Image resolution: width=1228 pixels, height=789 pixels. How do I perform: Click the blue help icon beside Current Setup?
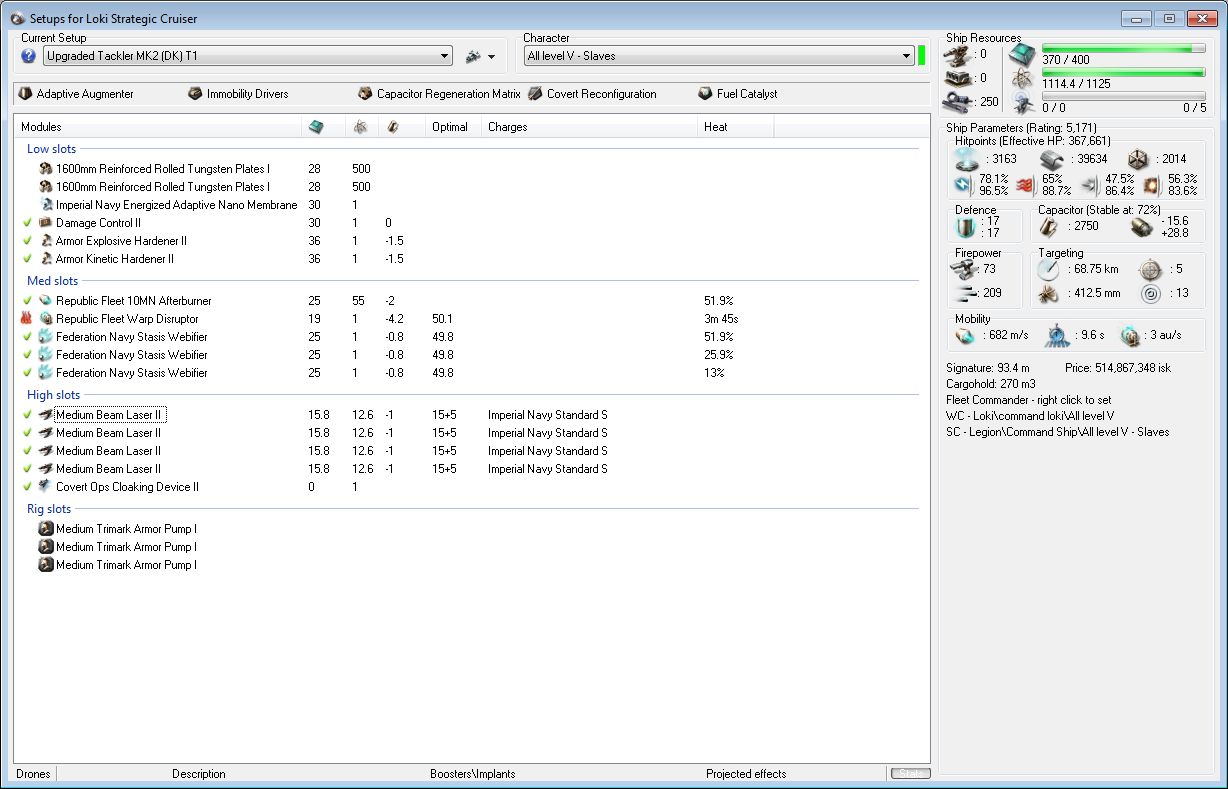(28, 56)
